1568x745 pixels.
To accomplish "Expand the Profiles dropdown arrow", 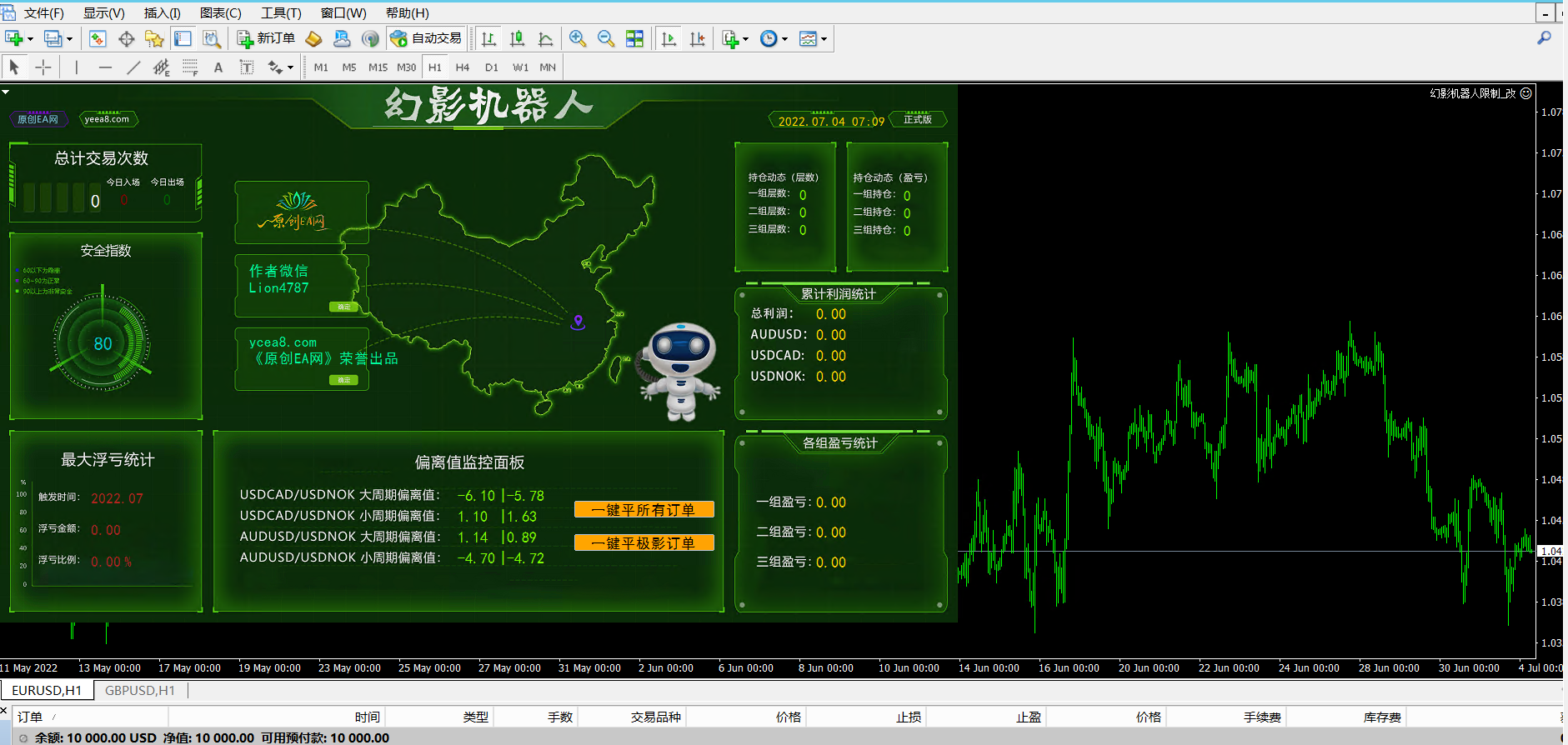I will (69, 39).
